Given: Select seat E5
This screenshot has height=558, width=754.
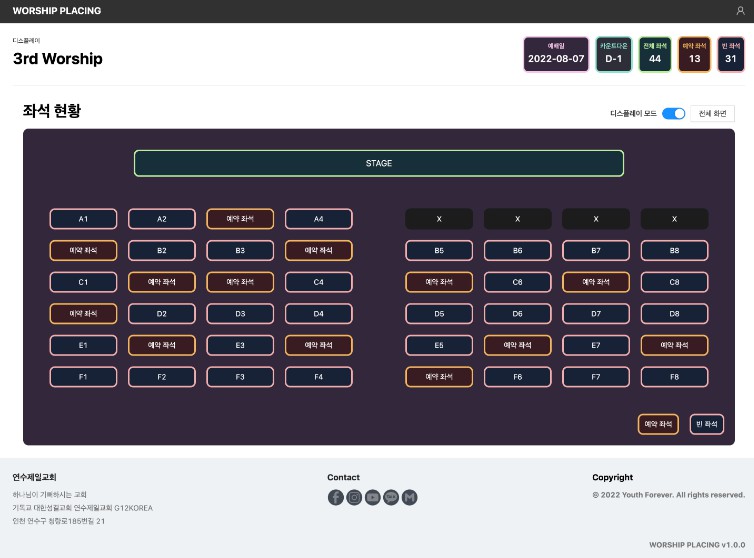Looking at the screenshot, I should (439, 345).
